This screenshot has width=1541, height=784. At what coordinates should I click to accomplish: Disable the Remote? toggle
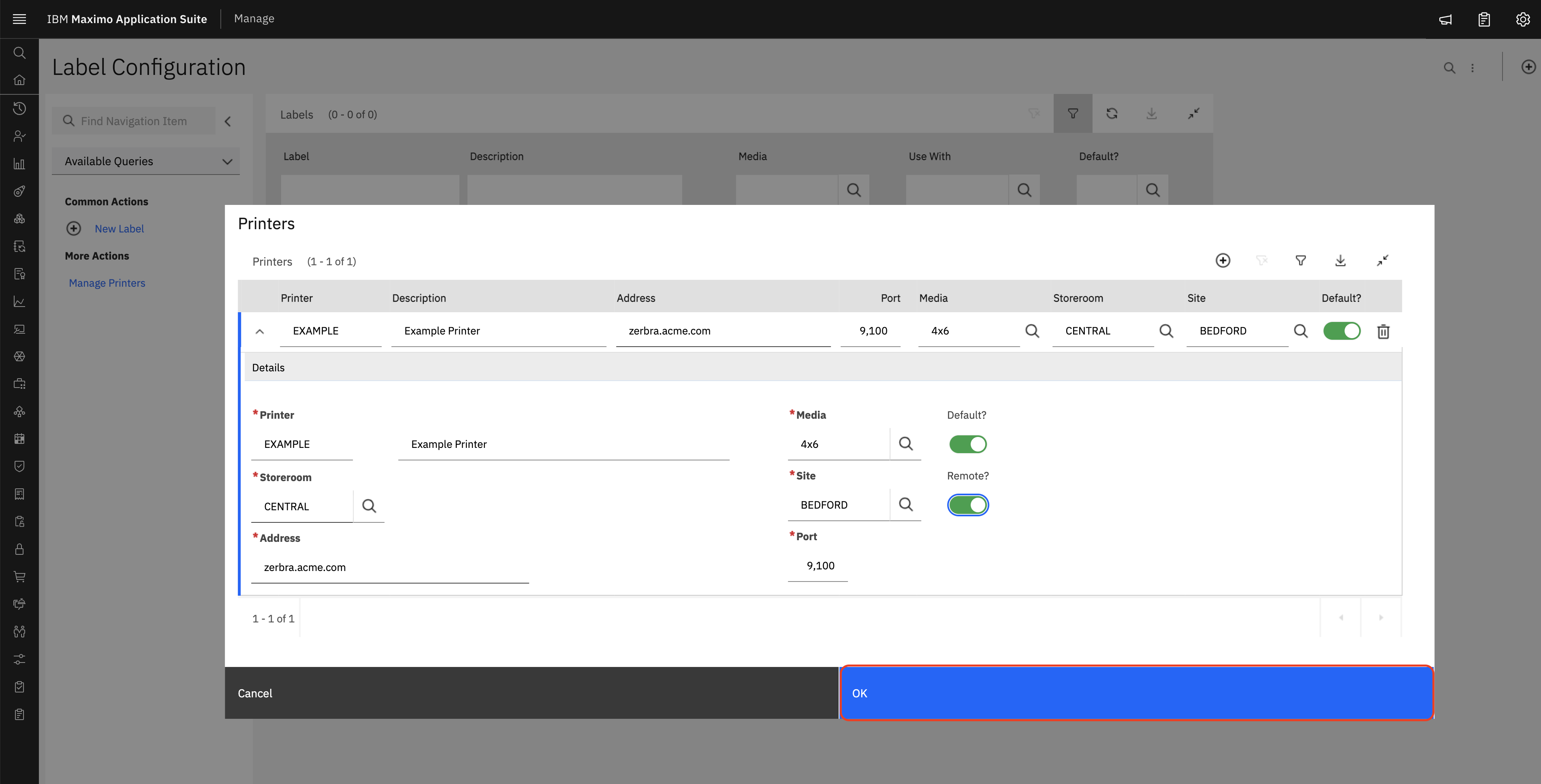(x=967, y=505)
